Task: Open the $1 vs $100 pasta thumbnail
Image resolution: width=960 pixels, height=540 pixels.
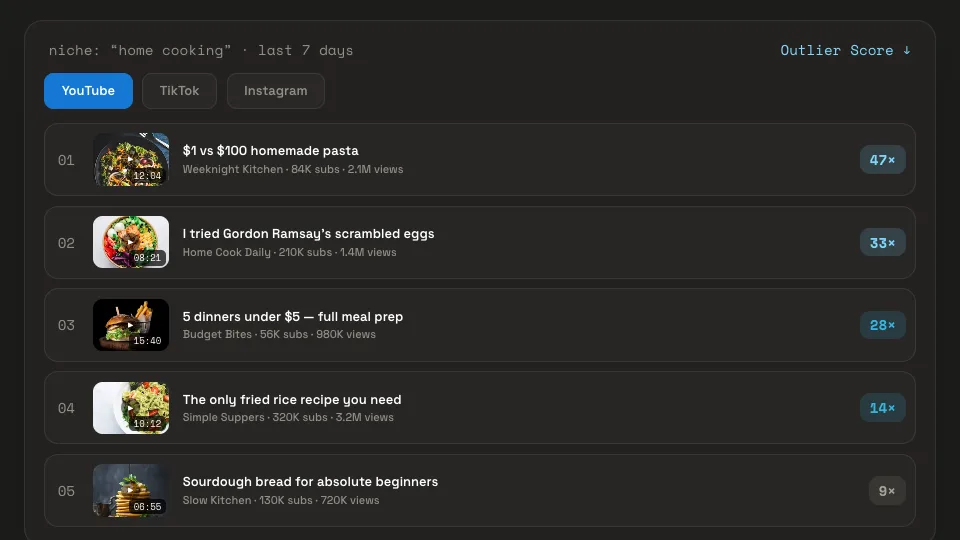Action: click(x=131, y=160)
